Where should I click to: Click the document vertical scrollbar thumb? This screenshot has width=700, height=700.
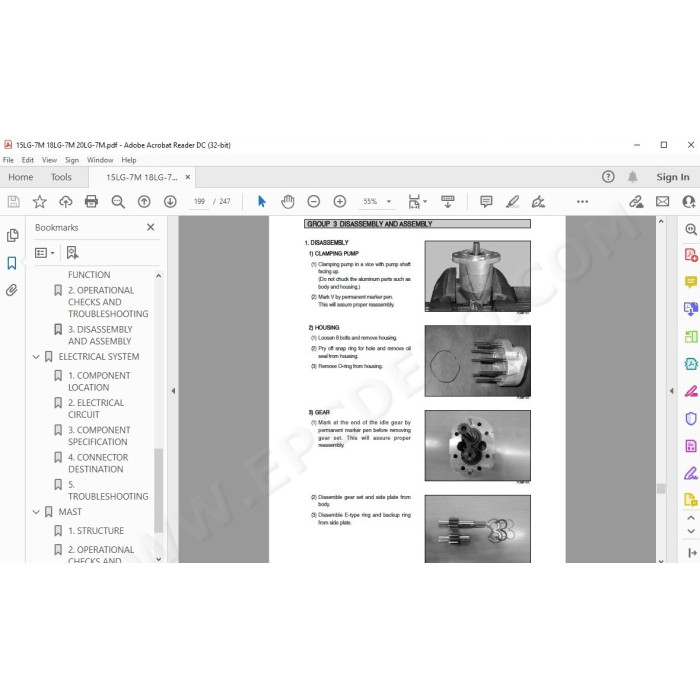pos(661,488)
